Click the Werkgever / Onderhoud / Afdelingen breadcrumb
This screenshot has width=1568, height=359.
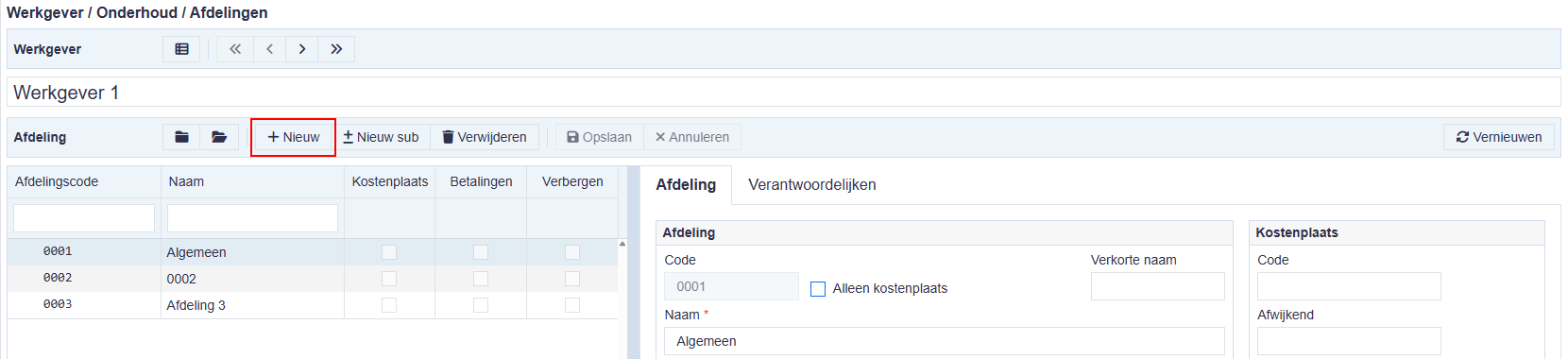pos(137,12)
